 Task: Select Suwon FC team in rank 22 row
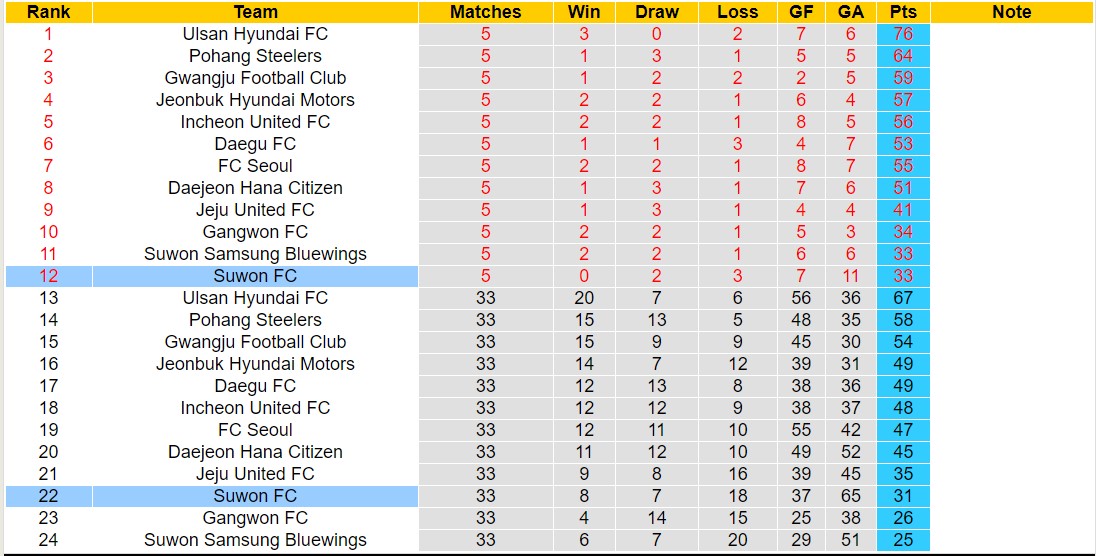[x=255, y=496]
